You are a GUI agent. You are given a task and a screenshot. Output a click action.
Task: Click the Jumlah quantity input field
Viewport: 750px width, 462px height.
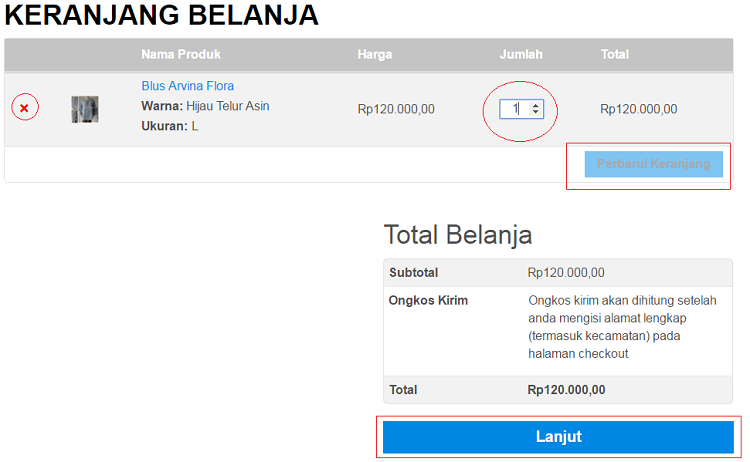[514, 108]
